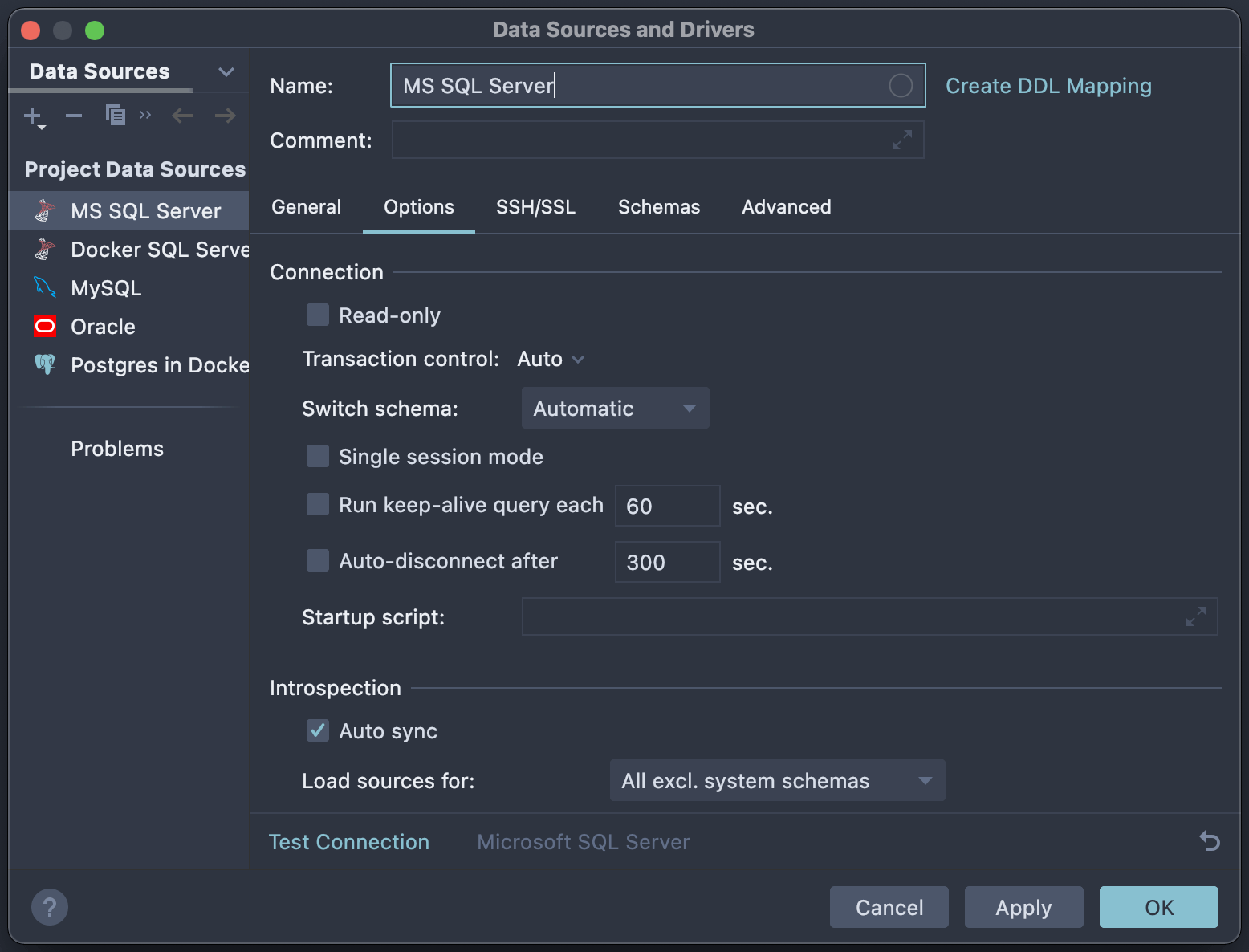This screenshot has width=1249, height=952.
Task: Open the Switch schema dropdown
Action: coord(615,408)
